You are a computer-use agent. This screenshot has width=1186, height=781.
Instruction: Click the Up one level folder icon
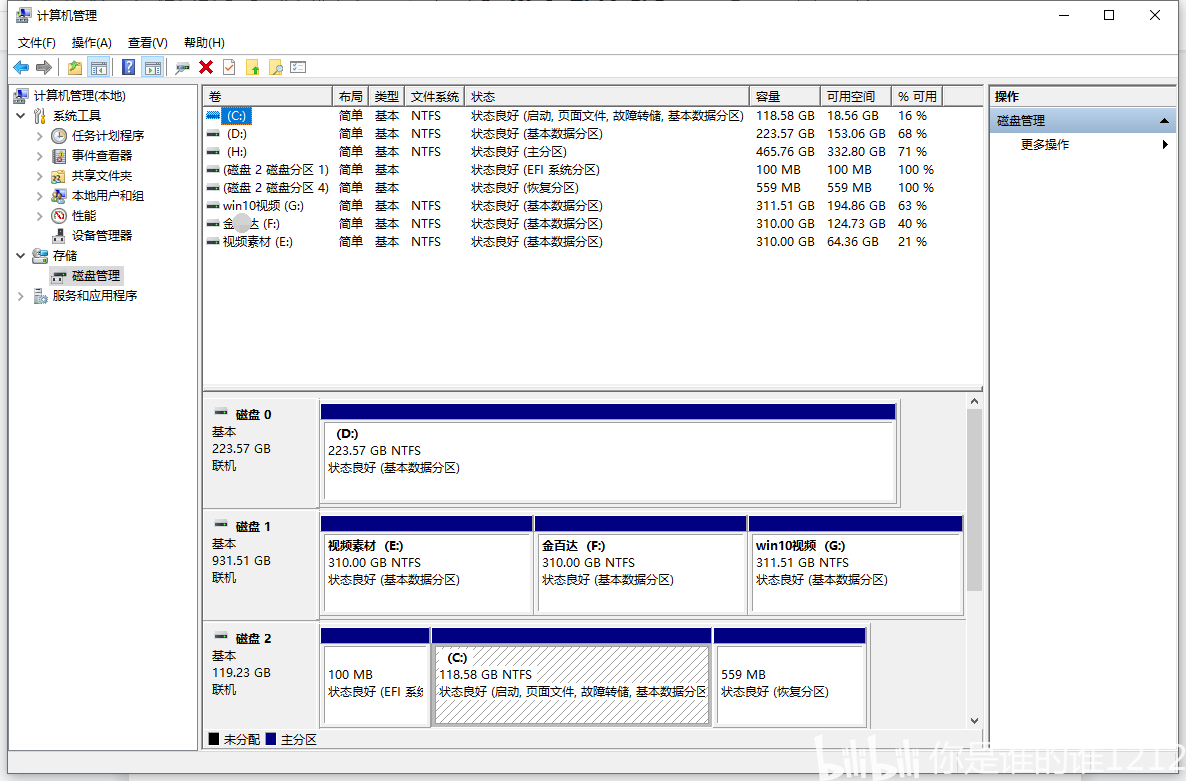(75, 67)
